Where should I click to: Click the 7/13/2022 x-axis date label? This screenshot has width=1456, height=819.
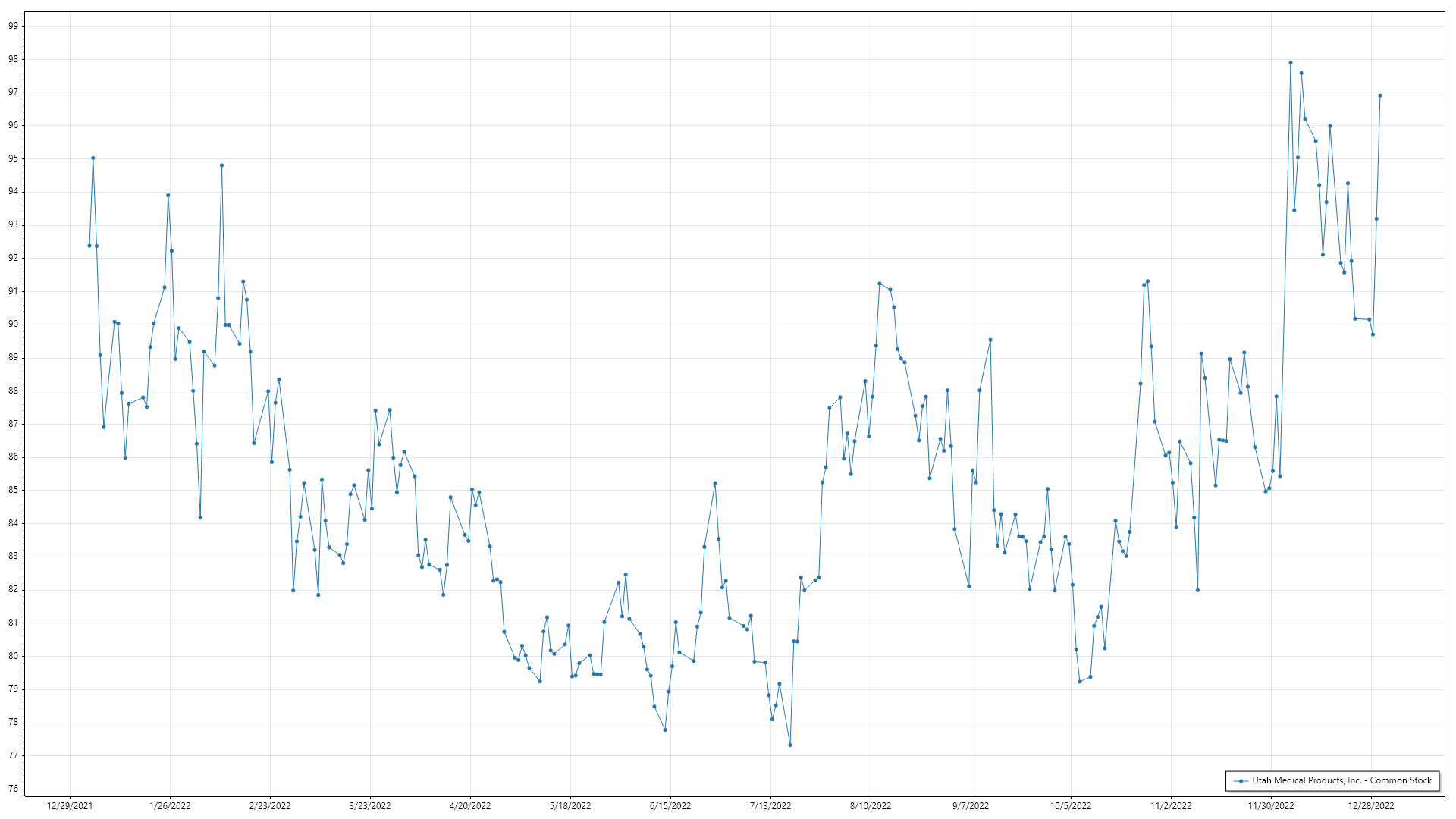coord(770,806)
